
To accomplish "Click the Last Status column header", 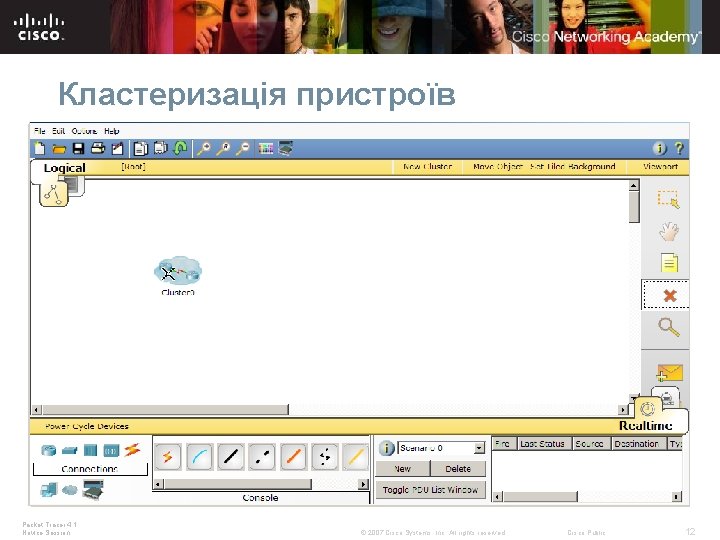I will pos(542,444).
